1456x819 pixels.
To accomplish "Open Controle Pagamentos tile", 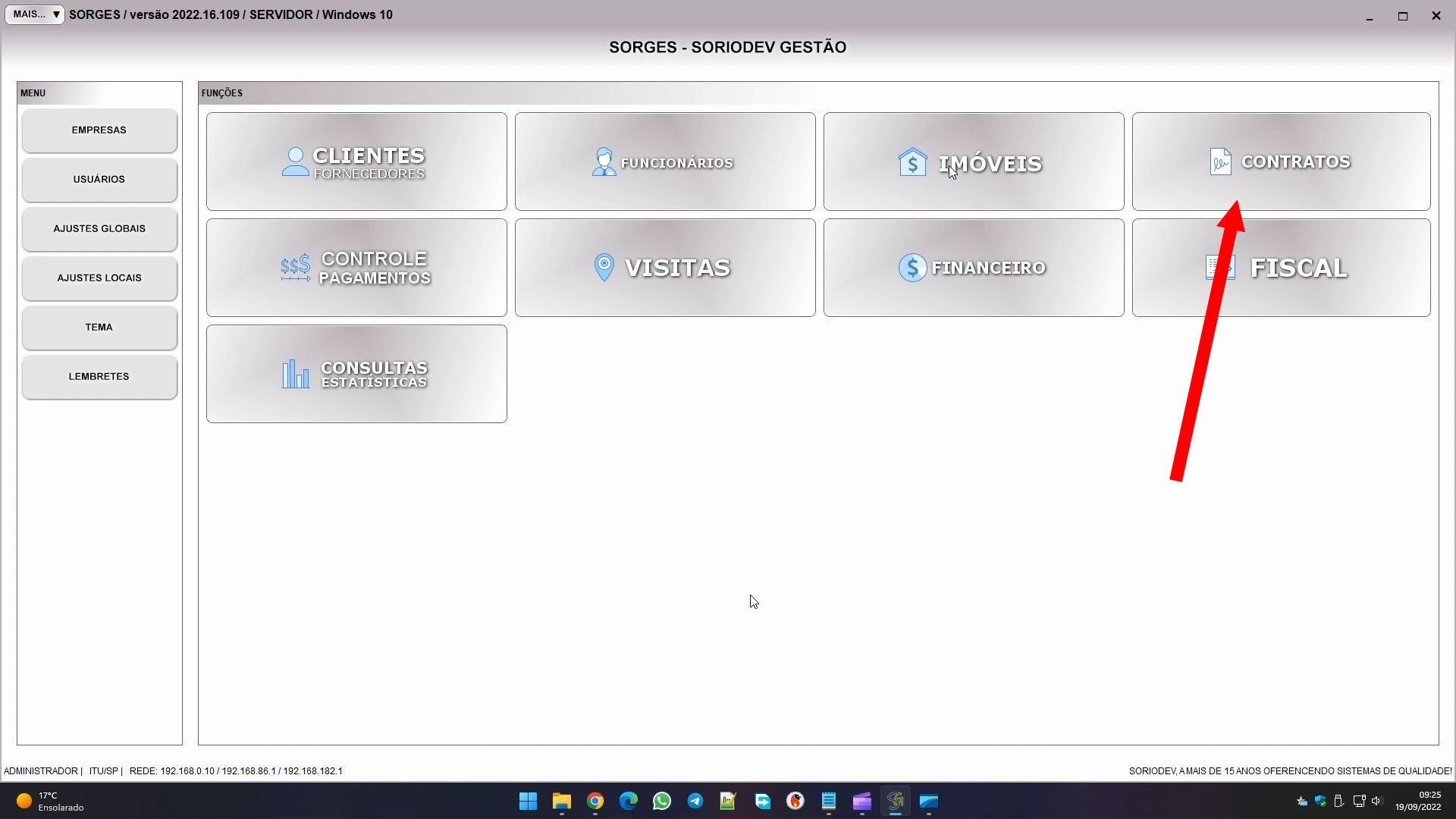I will click(356, 268).
